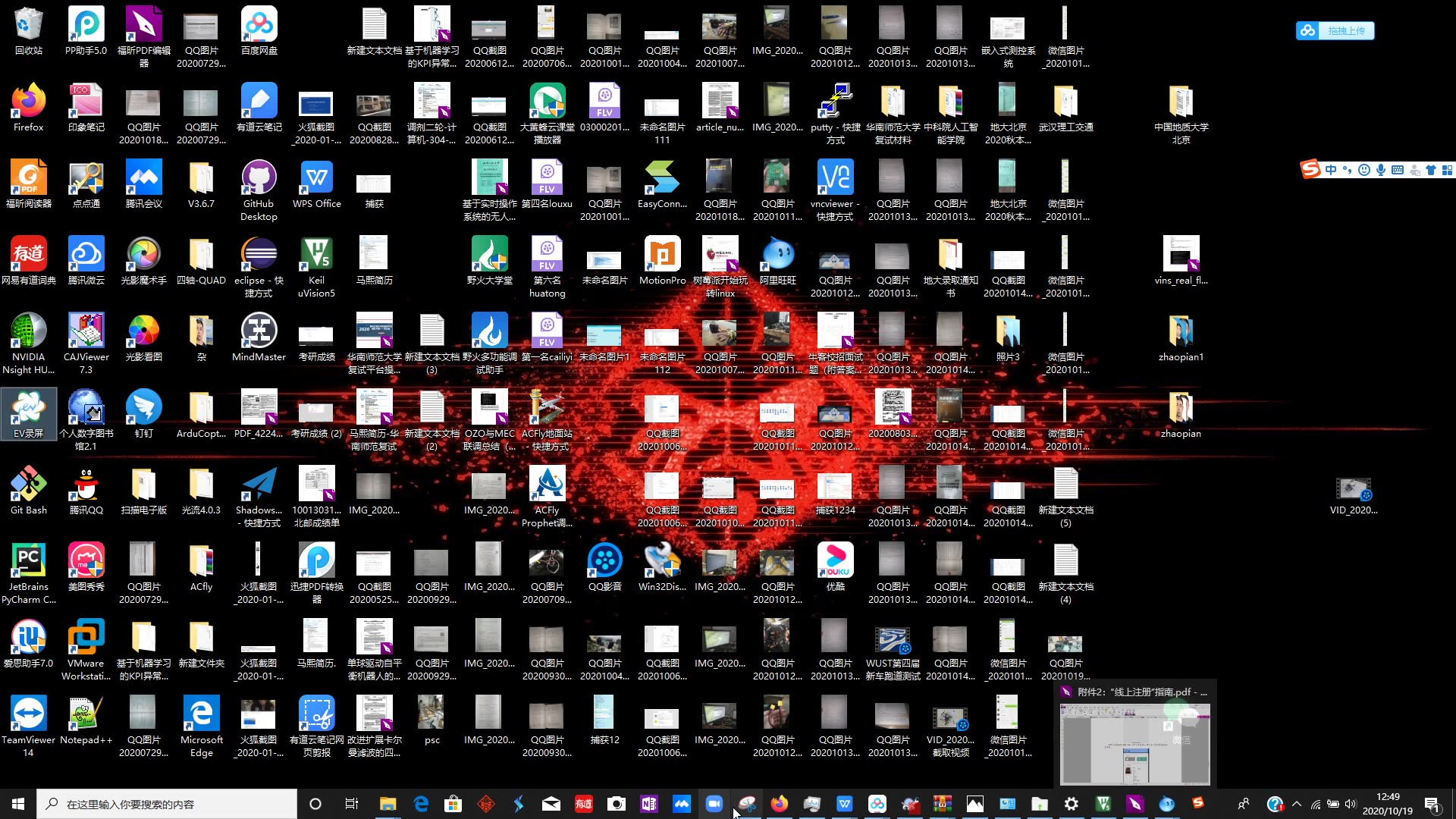Image resolution: width=1456 pixels, height=819 pixels.
Task: Launch the QQ影音 desktop icon
Action: pos(604,566)
